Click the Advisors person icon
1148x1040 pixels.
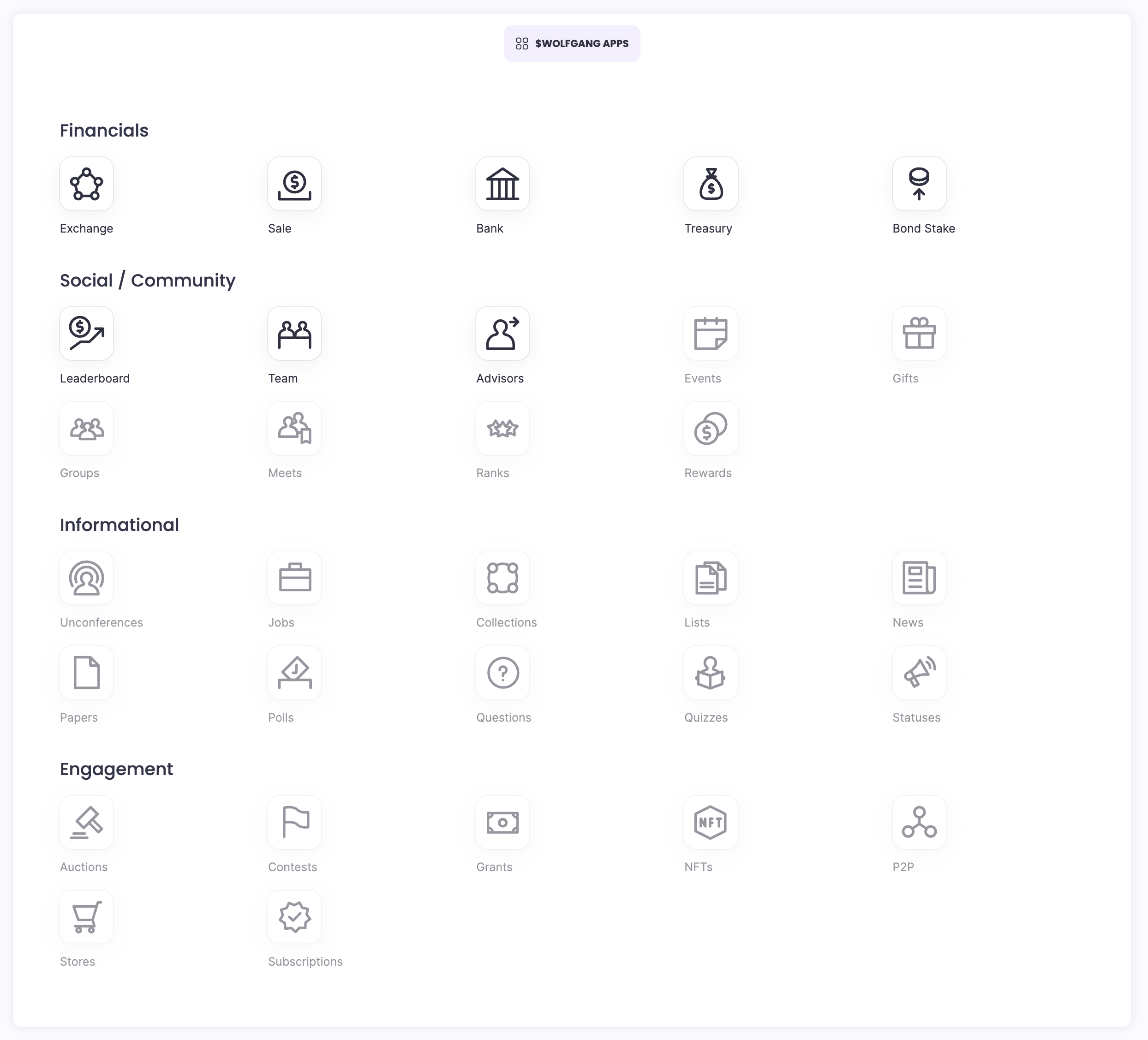502,334
